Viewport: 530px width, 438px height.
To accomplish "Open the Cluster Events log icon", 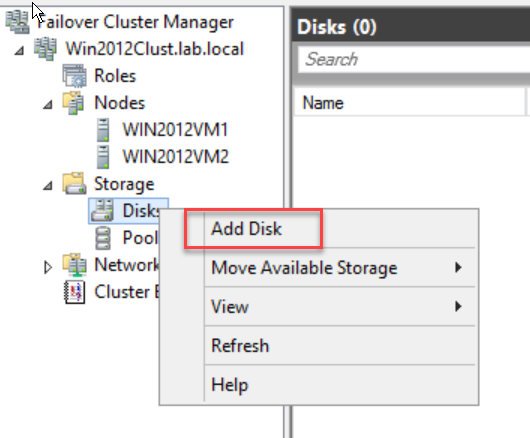I will click(x=74, y=292).
